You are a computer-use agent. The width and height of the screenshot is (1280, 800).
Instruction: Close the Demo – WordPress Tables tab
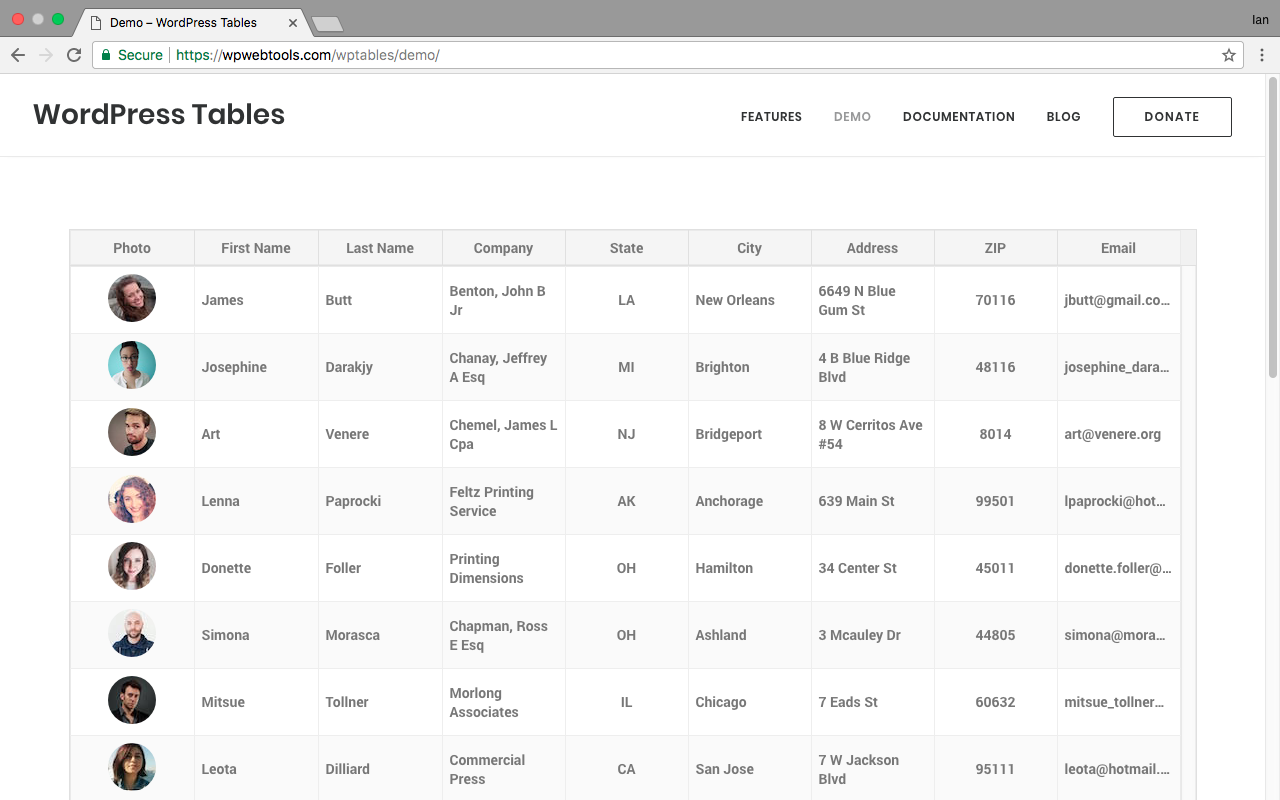click(x=294, y=22)
